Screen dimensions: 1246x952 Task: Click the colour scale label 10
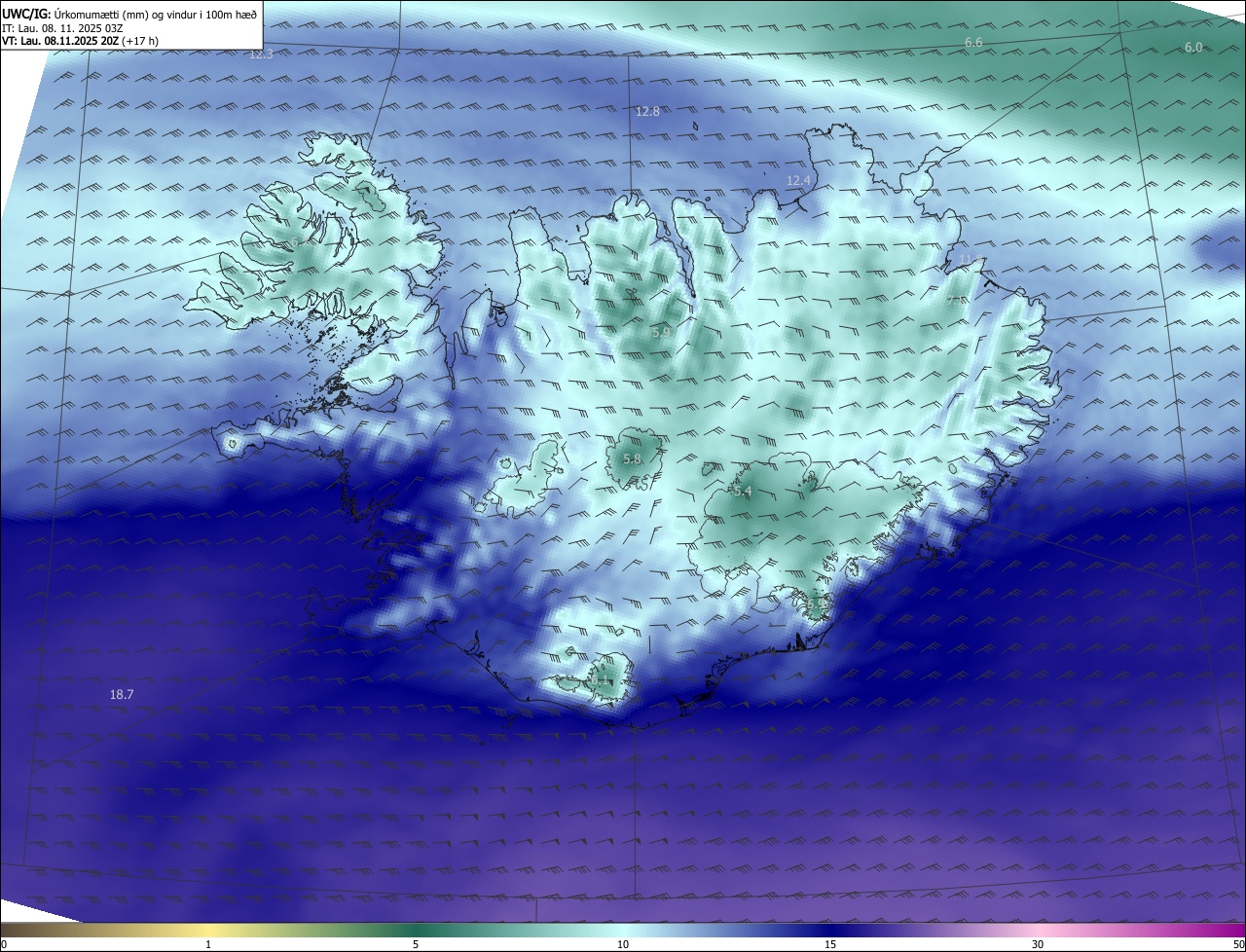(623, 944)
